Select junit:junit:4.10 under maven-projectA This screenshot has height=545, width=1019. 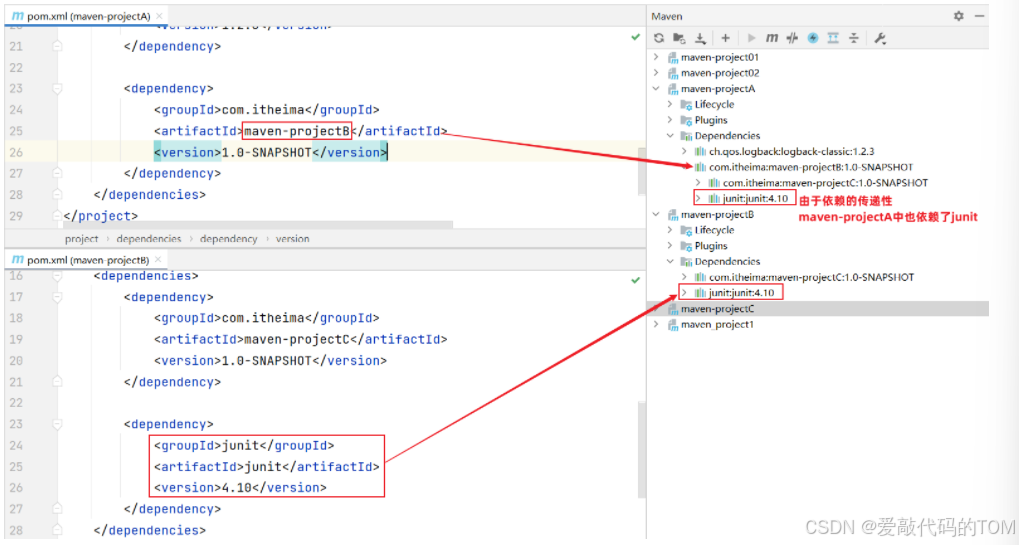pyautogui.click(x=756, y=198)
